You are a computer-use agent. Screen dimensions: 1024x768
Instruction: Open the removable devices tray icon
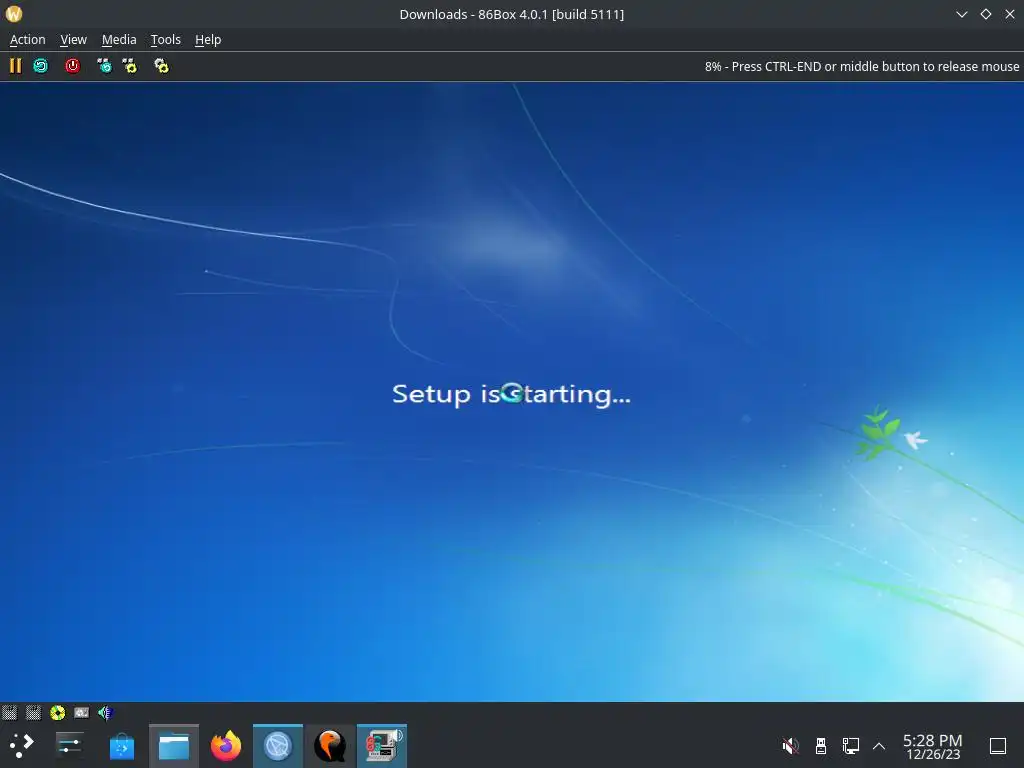[821, 745]
